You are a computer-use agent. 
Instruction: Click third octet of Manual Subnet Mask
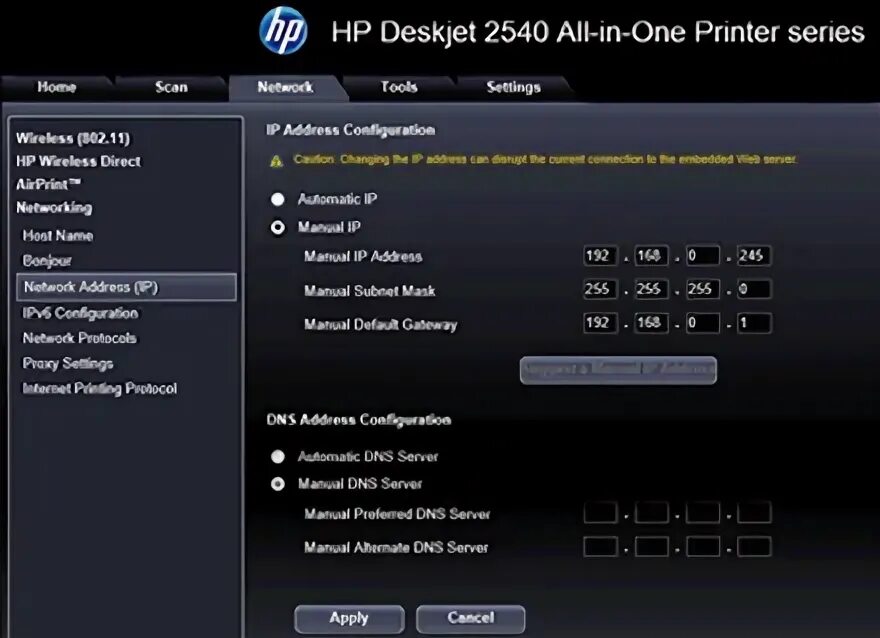pos(703,290)
